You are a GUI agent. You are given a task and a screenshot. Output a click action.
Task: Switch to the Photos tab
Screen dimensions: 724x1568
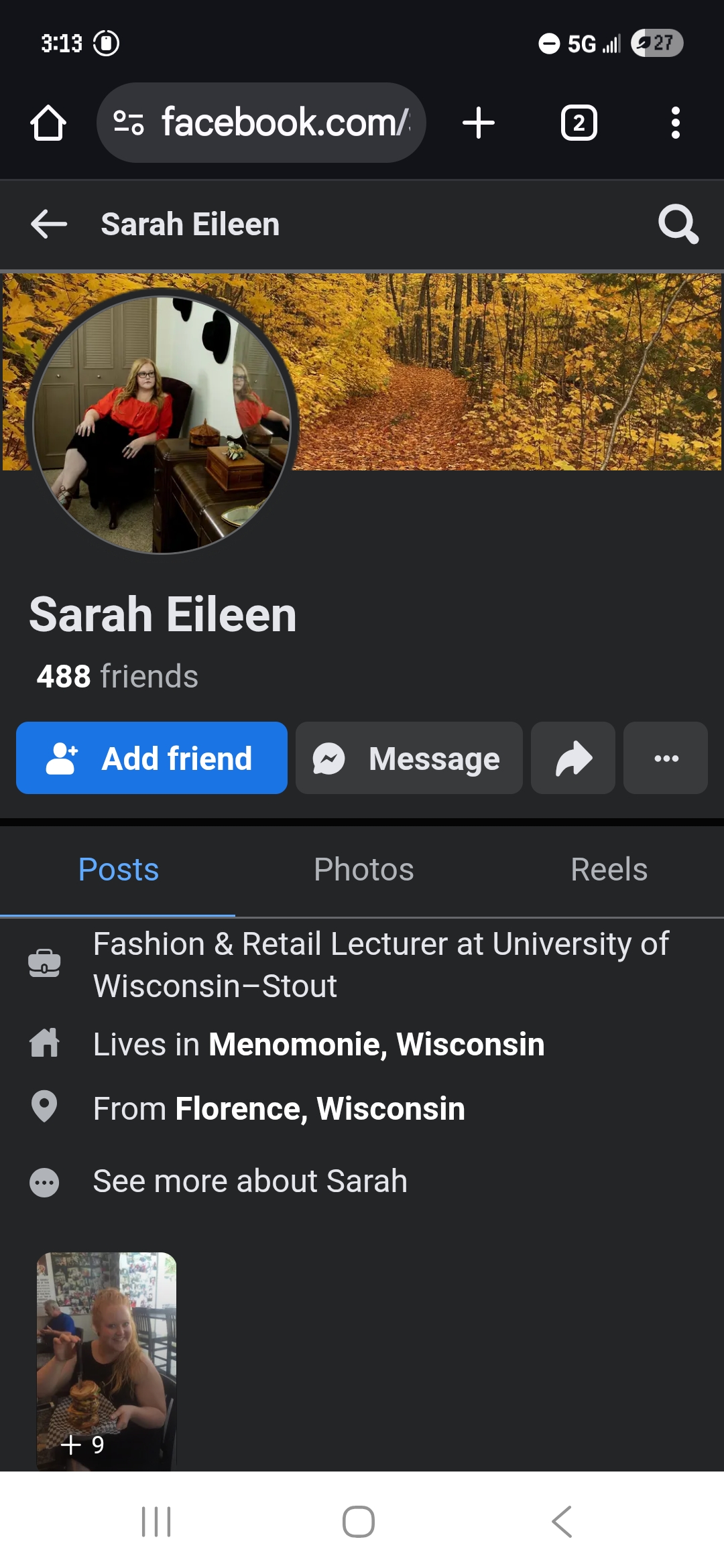tap(364, 870)
